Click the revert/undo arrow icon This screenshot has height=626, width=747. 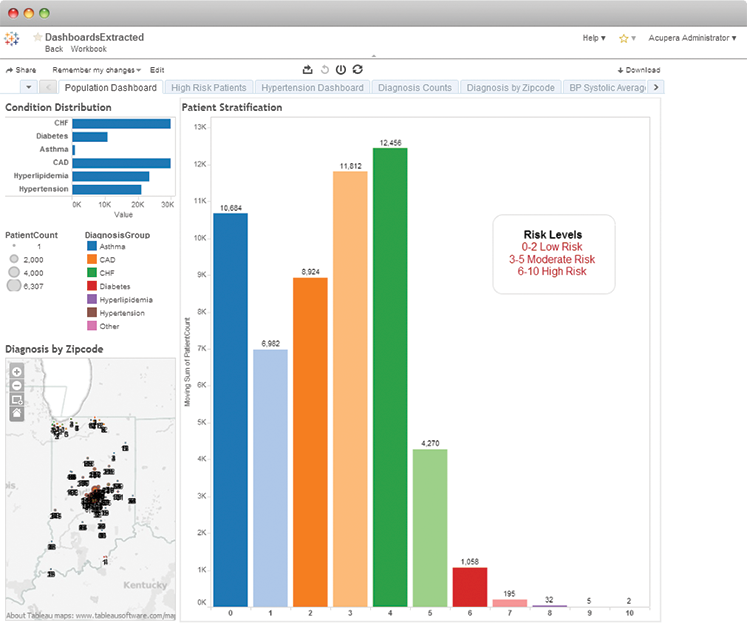(x=324, y=70)
